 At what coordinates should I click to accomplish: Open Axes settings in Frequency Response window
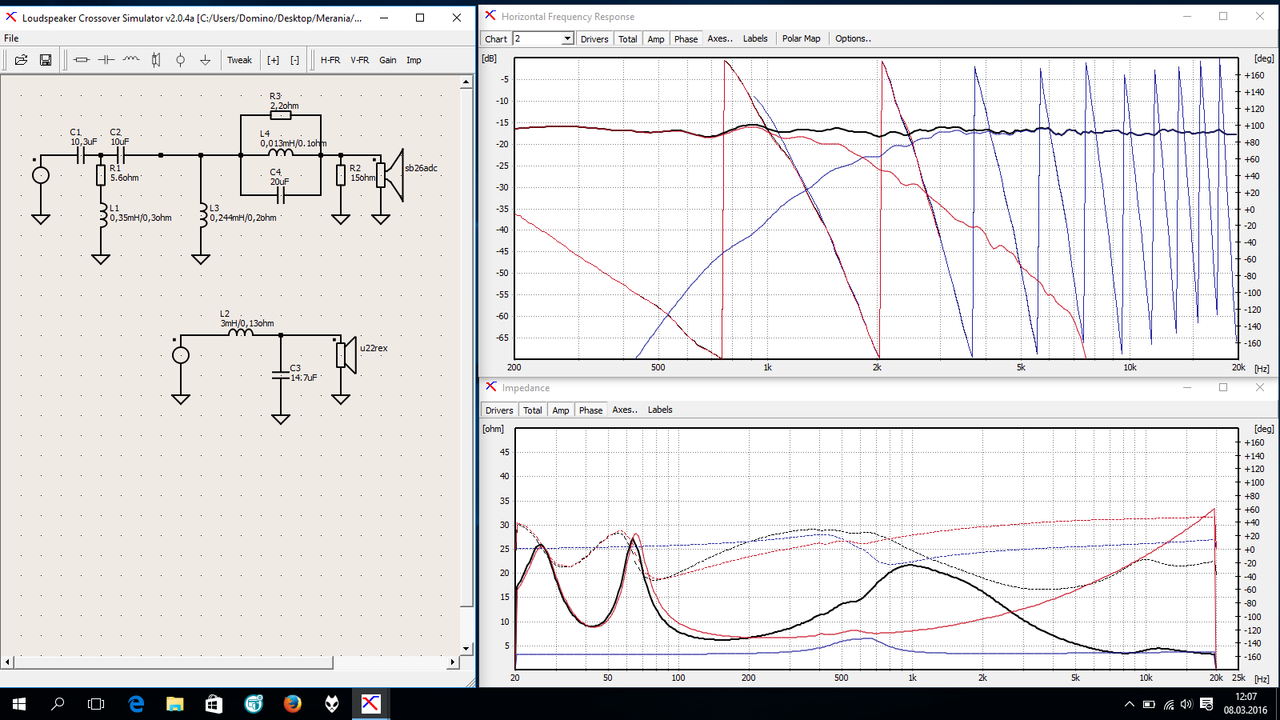720,39
